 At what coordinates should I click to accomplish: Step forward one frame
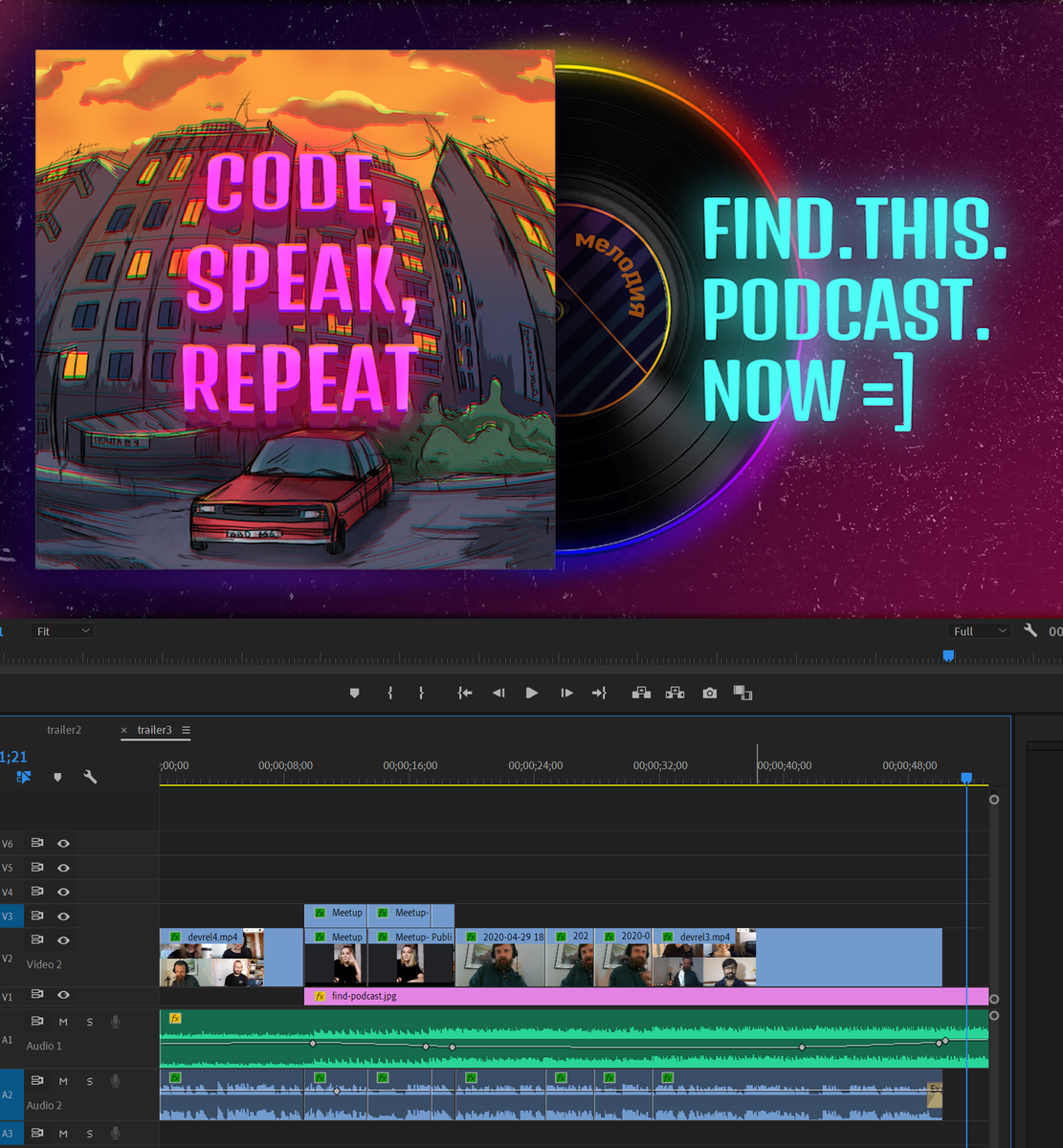(566, 693)
